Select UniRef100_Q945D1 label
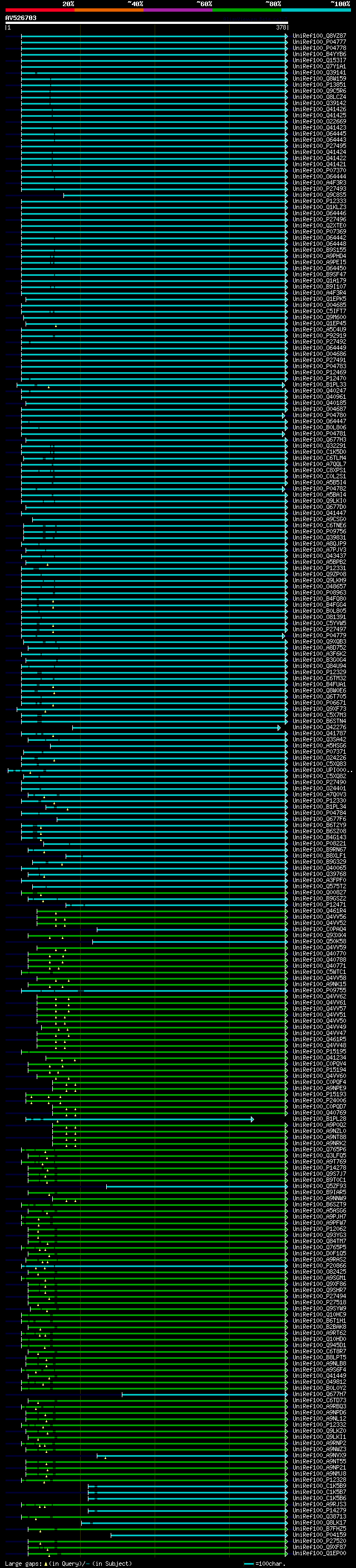Viewport: 356px width, 1568px height. tap(319, 1346)
